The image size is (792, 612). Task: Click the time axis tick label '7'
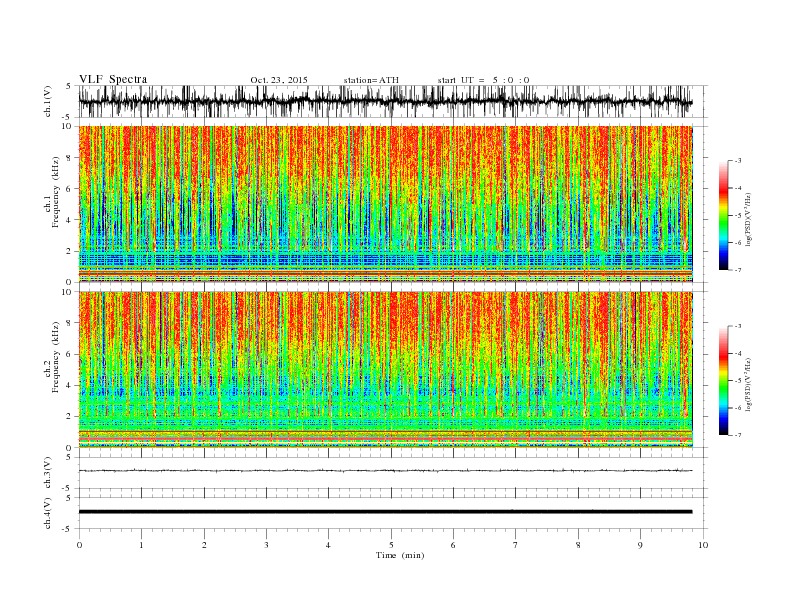516,545
